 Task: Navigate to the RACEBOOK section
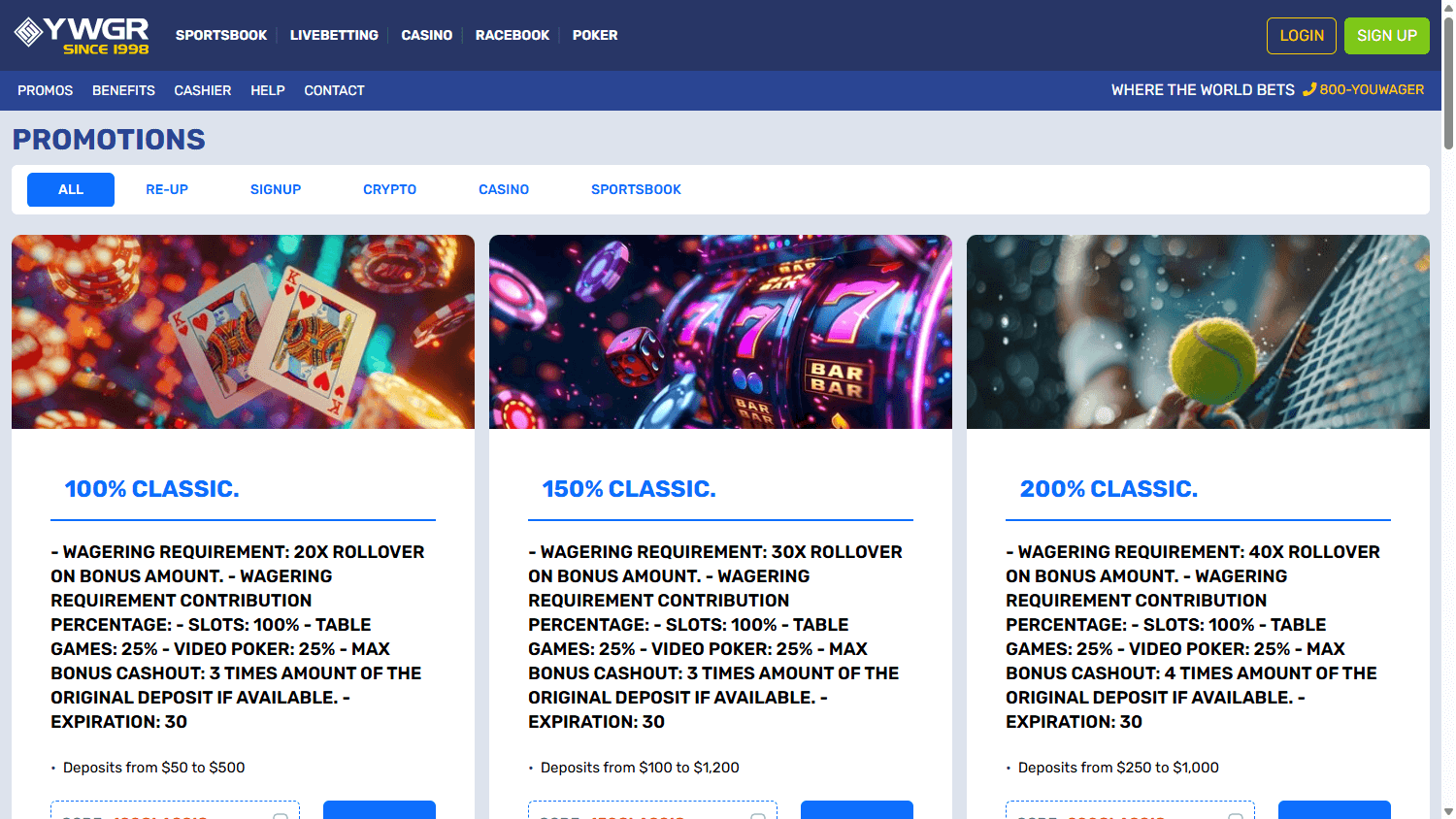pos(512,35)
